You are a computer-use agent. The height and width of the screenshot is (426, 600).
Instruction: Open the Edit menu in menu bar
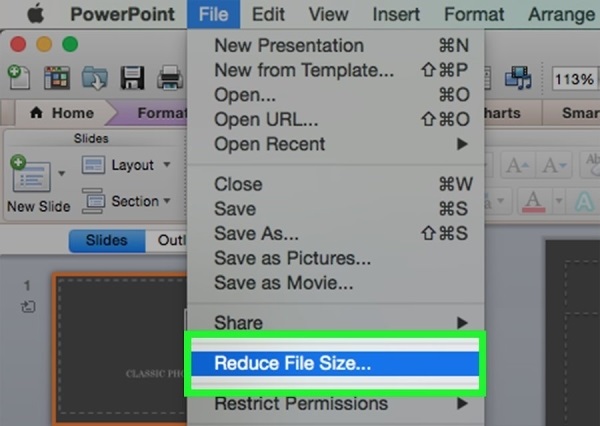(x=268, y=15)
